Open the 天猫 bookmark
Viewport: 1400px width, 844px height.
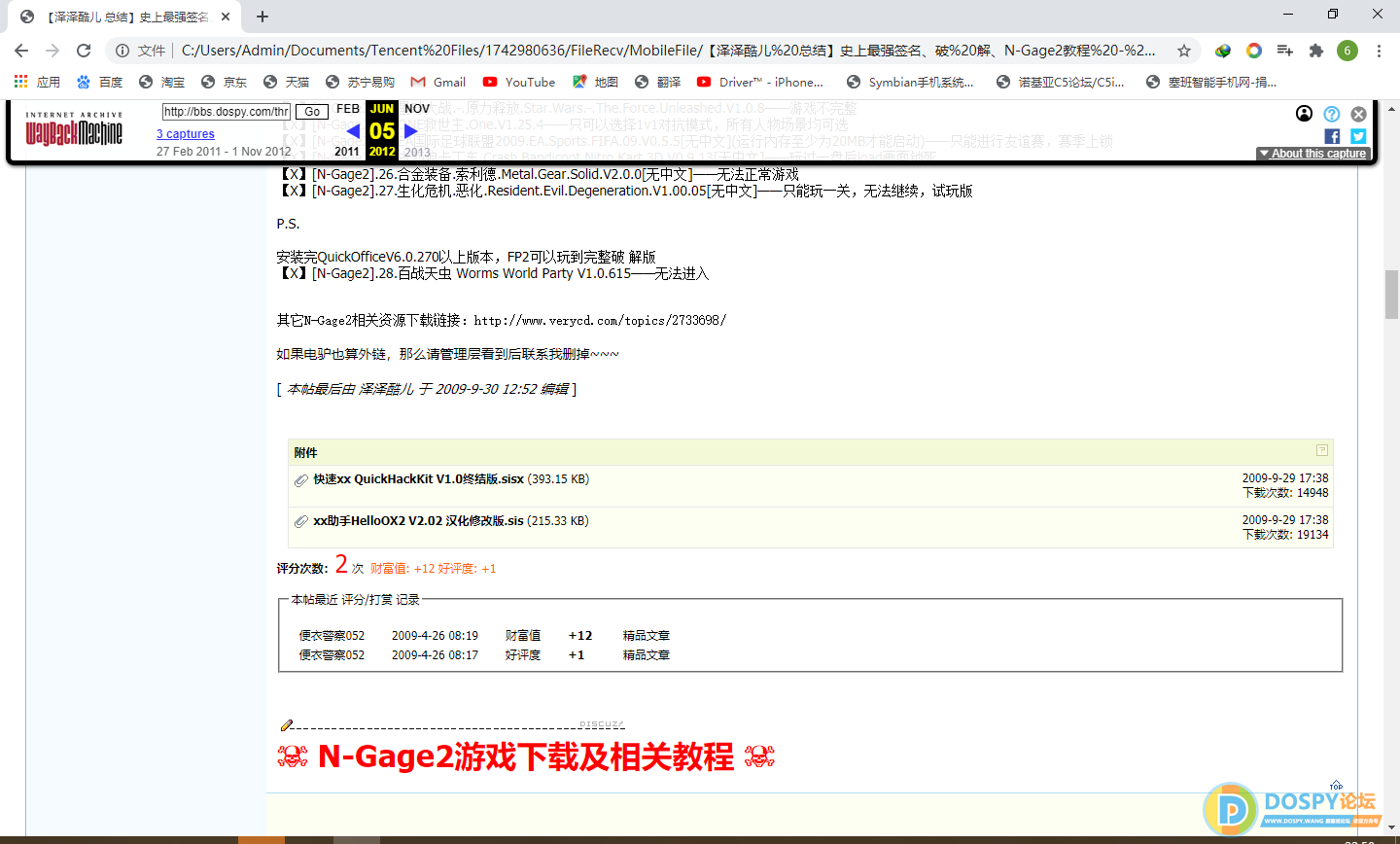tap(287, 82)
